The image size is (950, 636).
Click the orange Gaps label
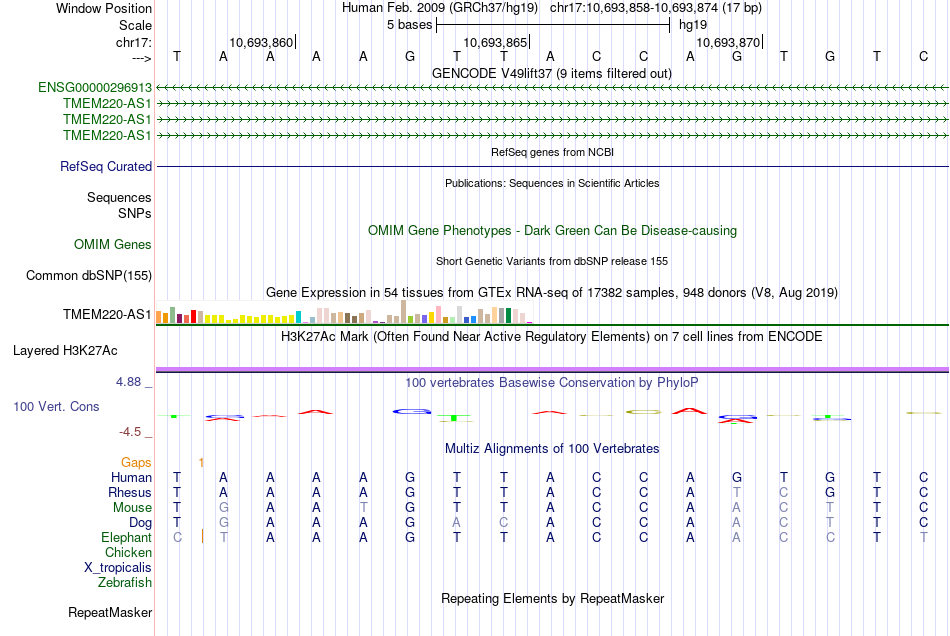pos(136,463)
